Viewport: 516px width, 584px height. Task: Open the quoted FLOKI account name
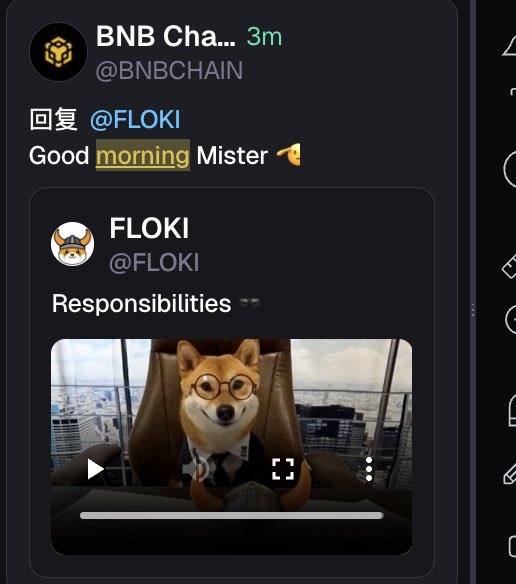(x=149, y=228)
